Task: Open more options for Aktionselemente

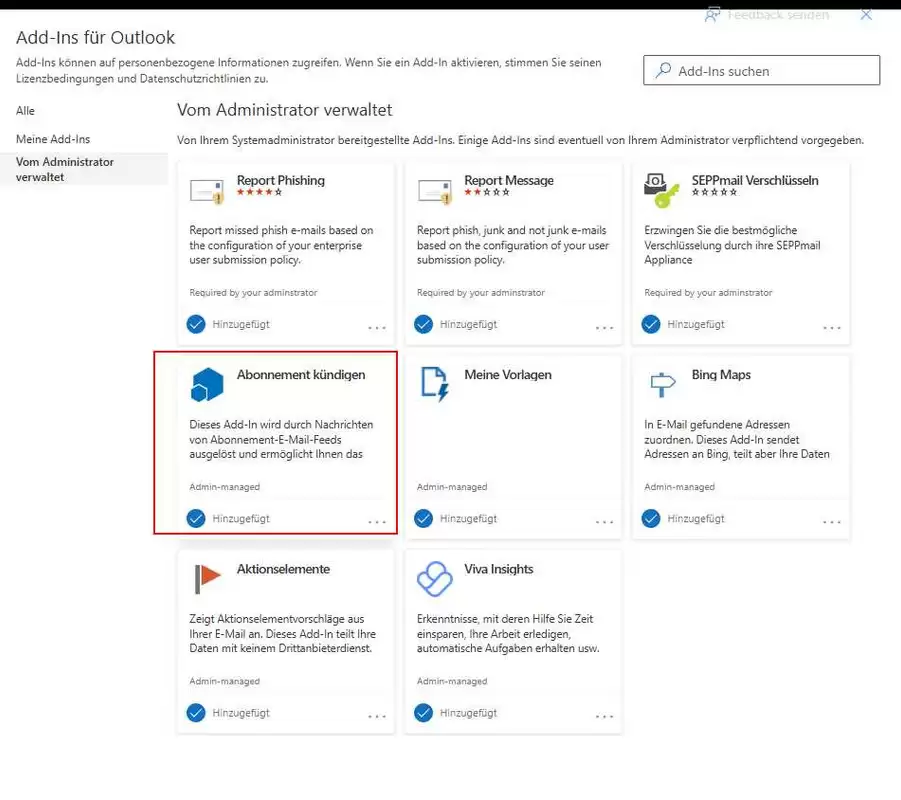Action: click(377, 716)
